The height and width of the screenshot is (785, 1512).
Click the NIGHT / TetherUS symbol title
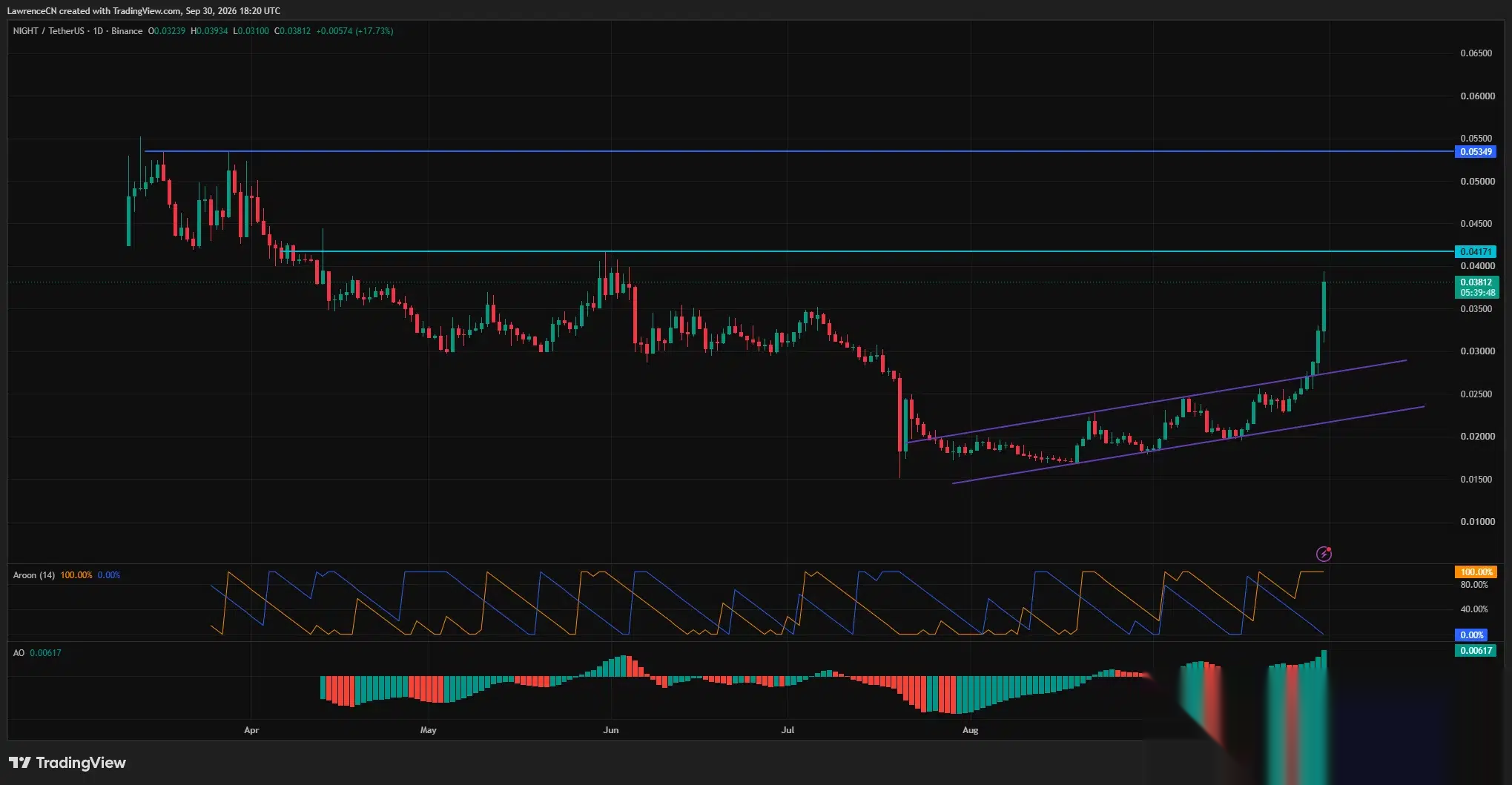point(49,31)
